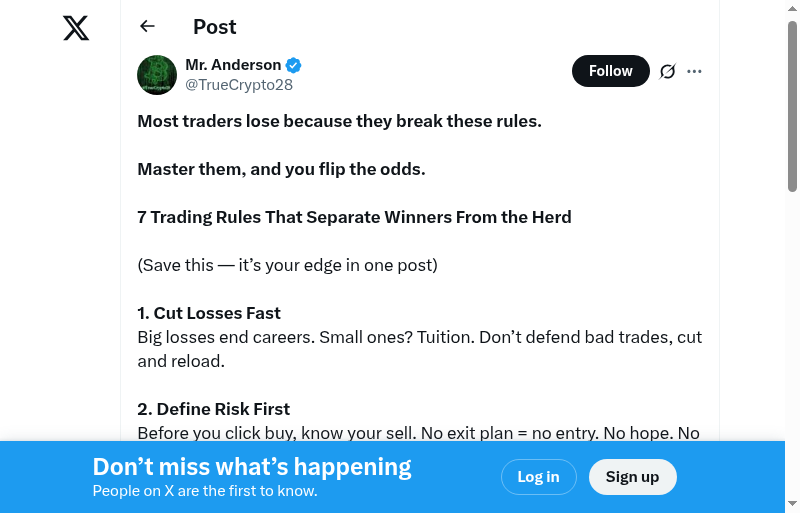Image resolution: width=800 pixels, height=513 pixels.
Task: Open the three-dot More menu
Action: point(695,71)
